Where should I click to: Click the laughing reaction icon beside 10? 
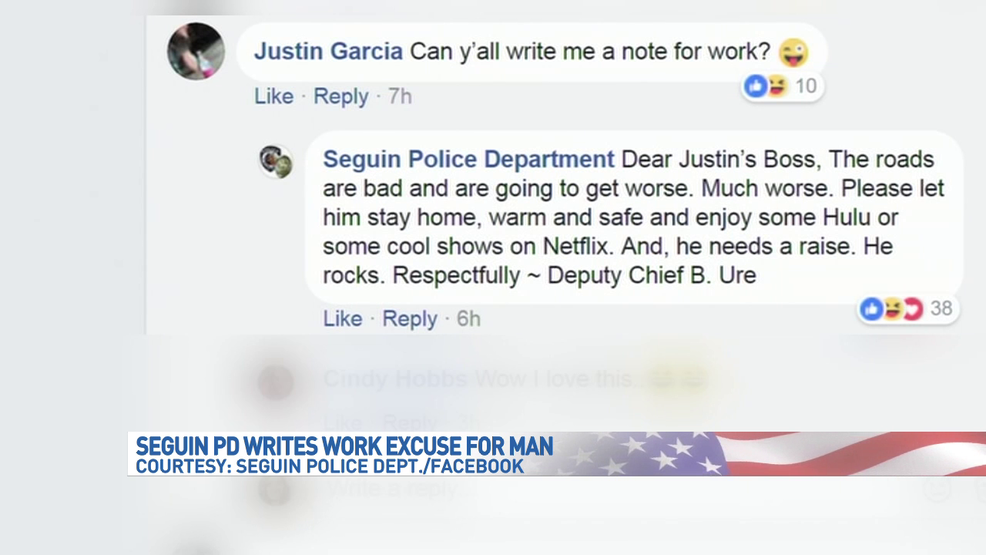pyautogui.click(x=777, y=85)
